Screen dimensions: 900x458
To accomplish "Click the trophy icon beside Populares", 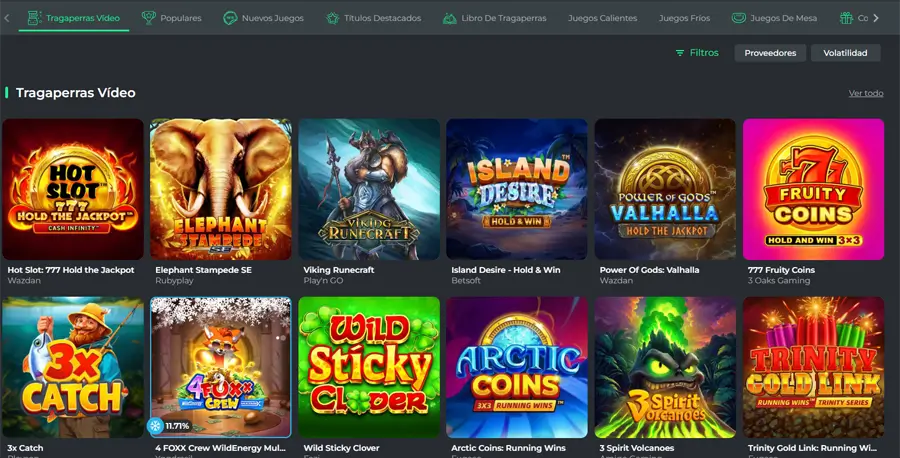I will pos(149,18).
